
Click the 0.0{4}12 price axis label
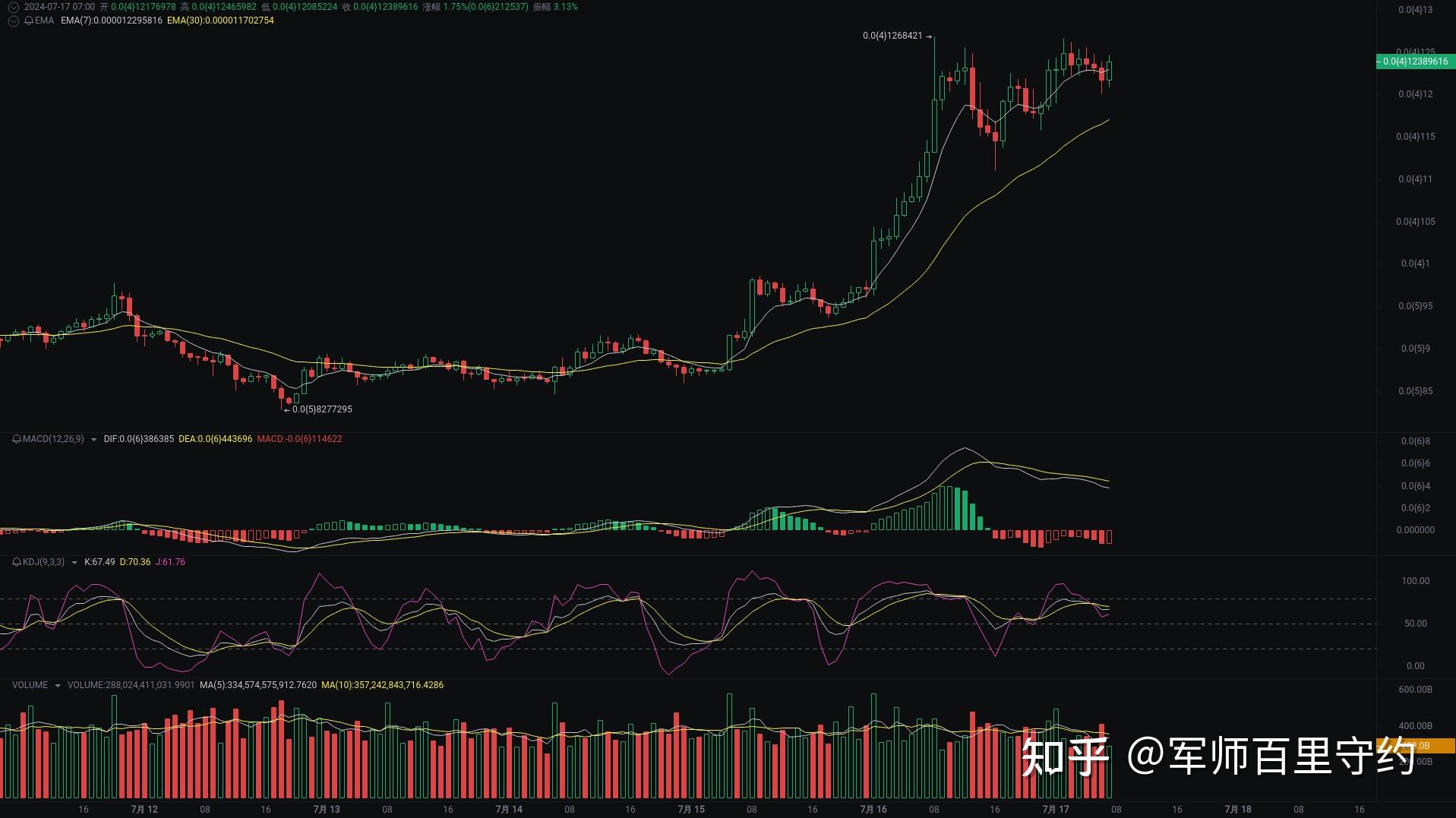1416,94
